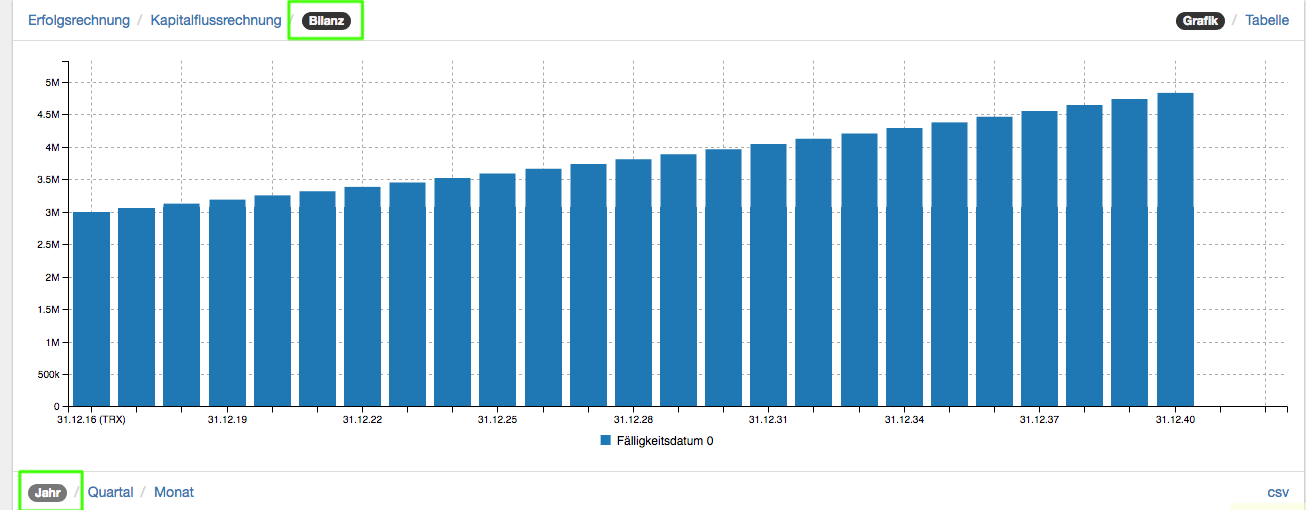Download the data via csv link
1306x510 pixels.
click(1278, 492)
